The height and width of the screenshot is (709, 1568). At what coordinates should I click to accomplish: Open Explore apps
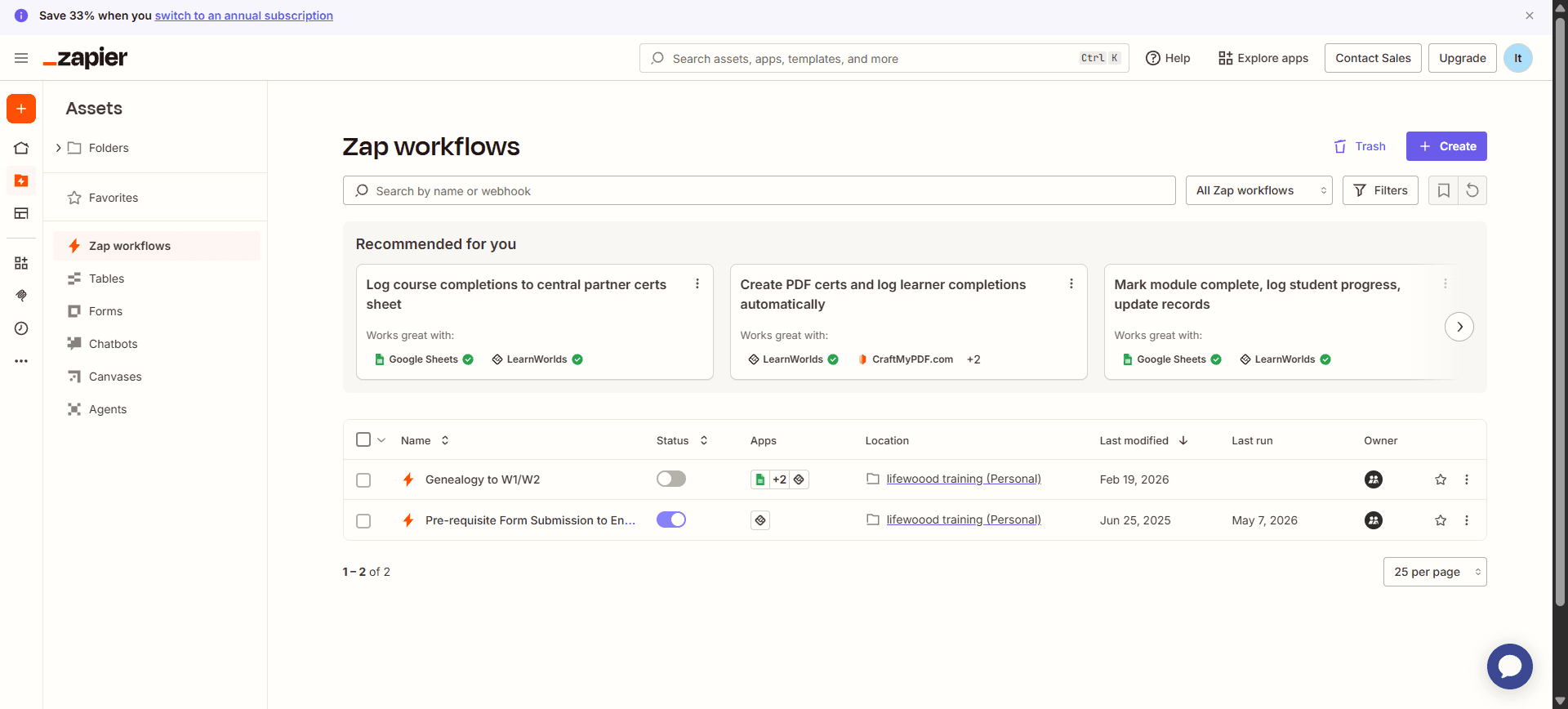[x=1263, y=58]
